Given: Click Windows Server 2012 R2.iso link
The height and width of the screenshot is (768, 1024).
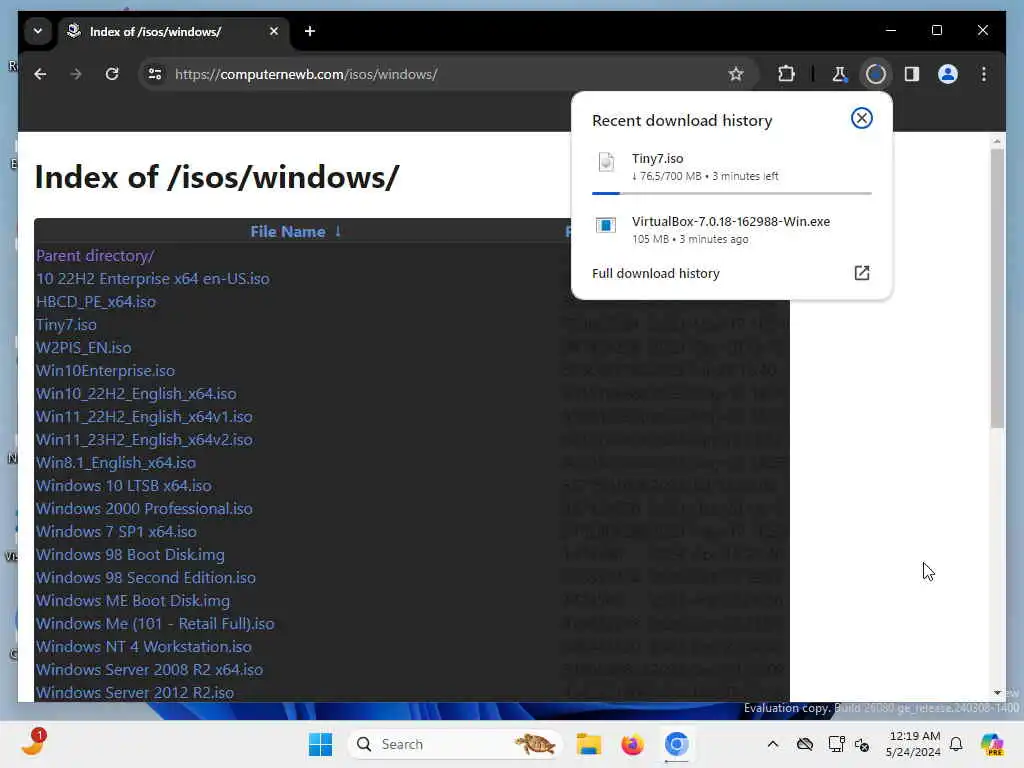Looking at the screenshot, I should 135,693.
